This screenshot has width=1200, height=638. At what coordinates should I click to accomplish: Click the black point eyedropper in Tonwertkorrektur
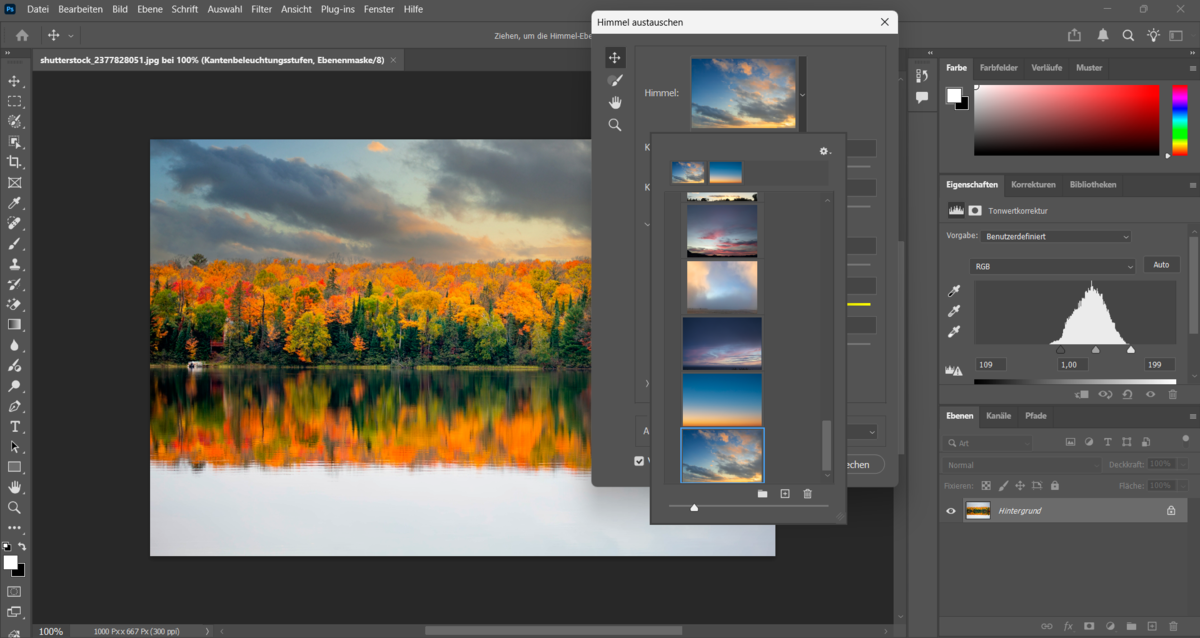click(952, 290)
